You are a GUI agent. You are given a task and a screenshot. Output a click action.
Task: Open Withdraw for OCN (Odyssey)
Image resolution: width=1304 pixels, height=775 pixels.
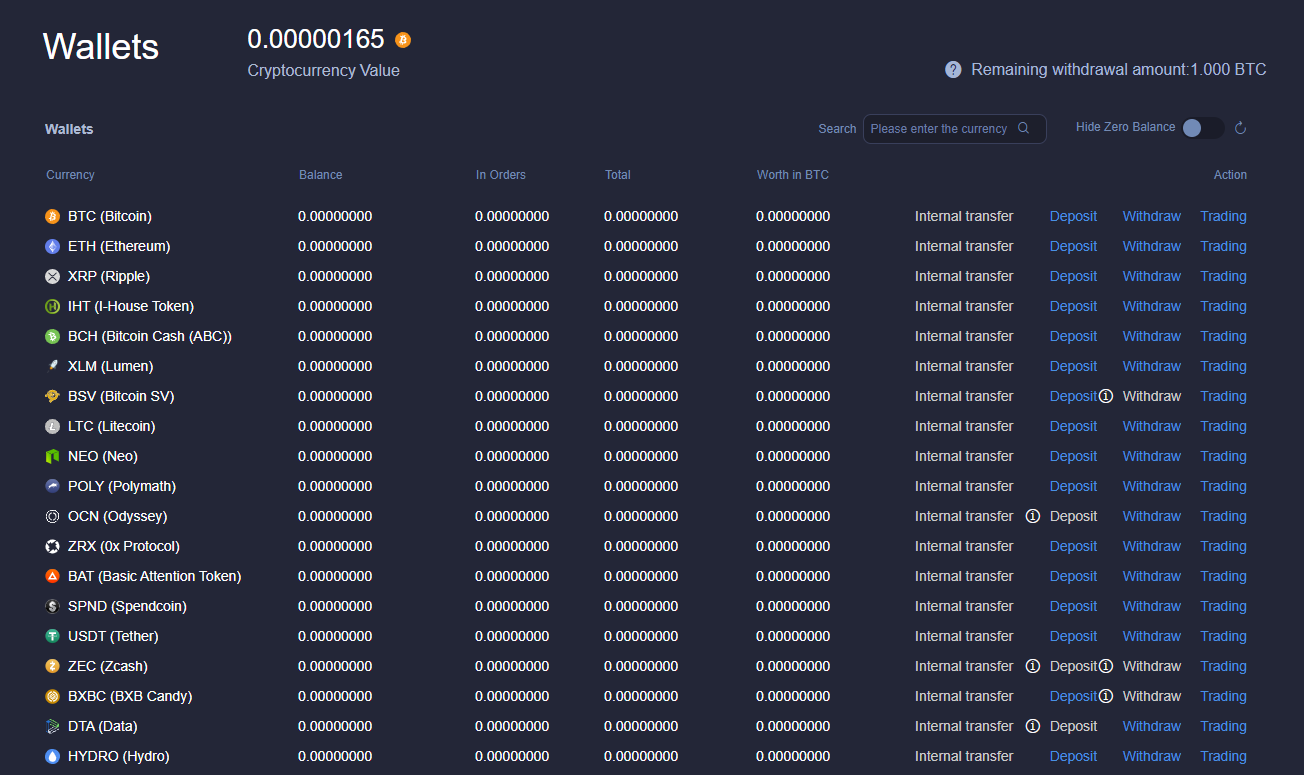tap(1152, 516)
